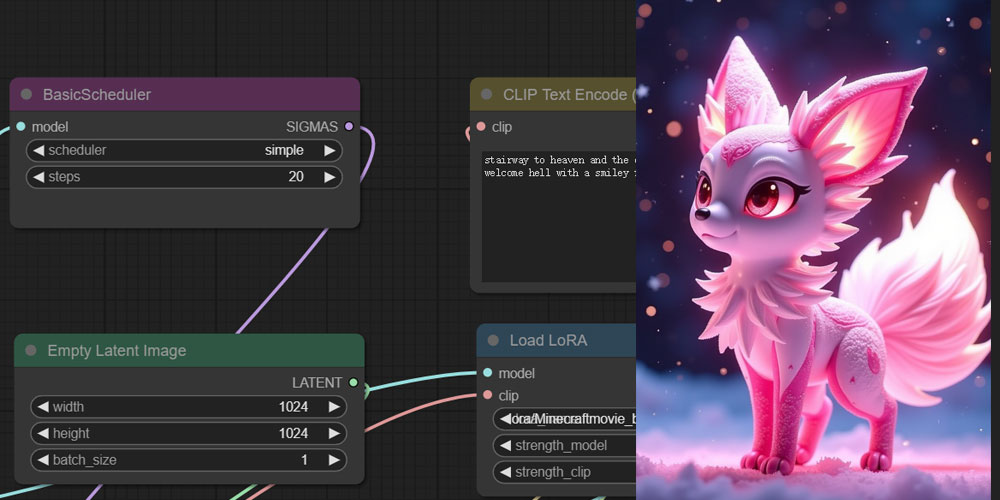Open the LoRA file name dropdown

click(x=564, y=419)
